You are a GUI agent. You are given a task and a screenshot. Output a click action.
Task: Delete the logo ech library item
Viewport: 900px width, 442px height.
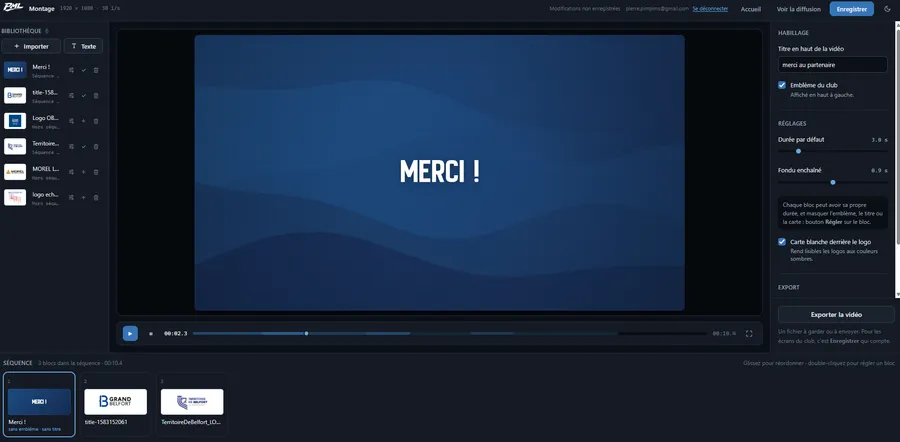point(96,197)
